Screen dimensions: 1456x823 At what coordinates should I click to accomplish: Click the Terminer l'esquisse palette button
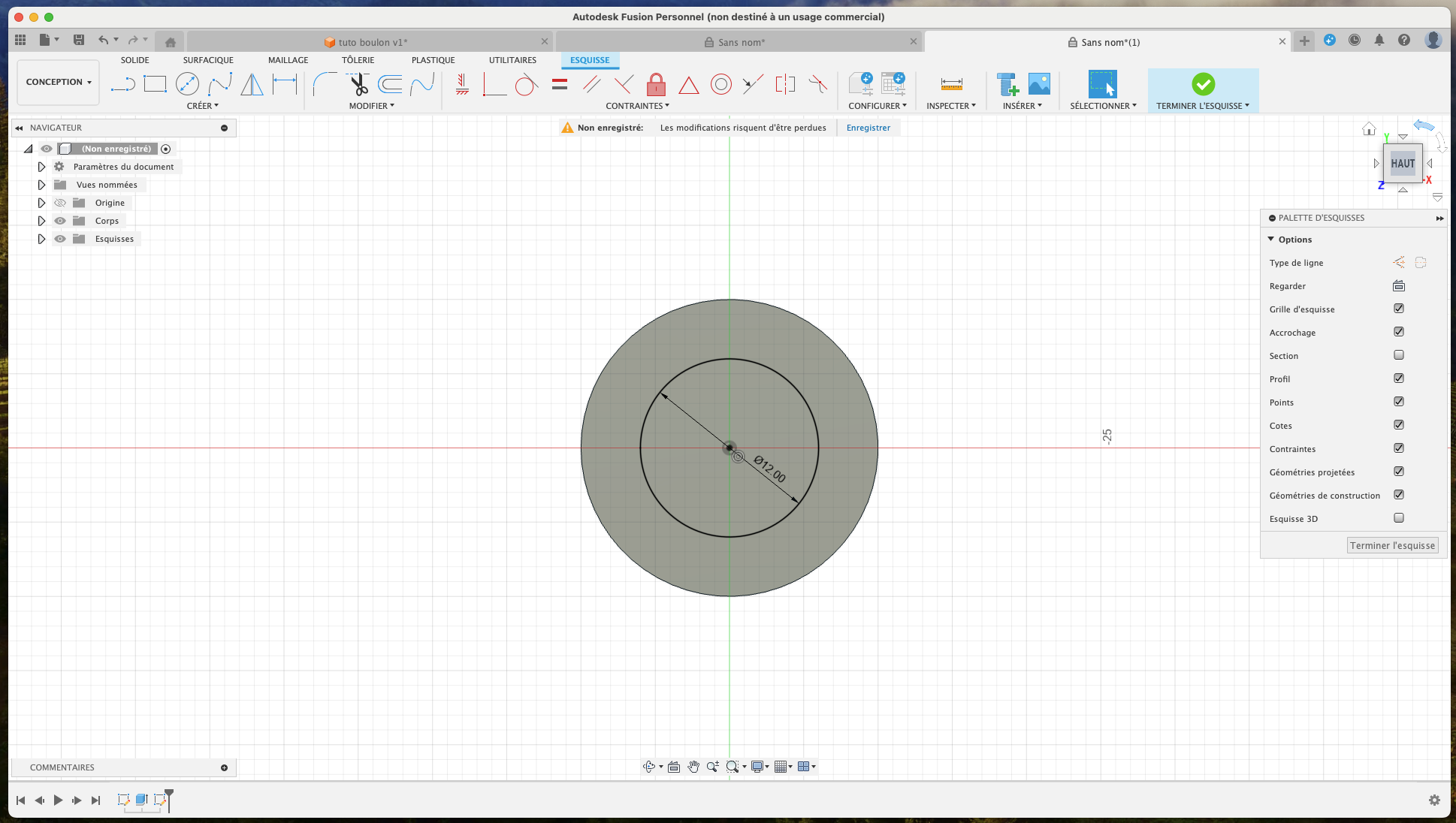(1392, 546)
